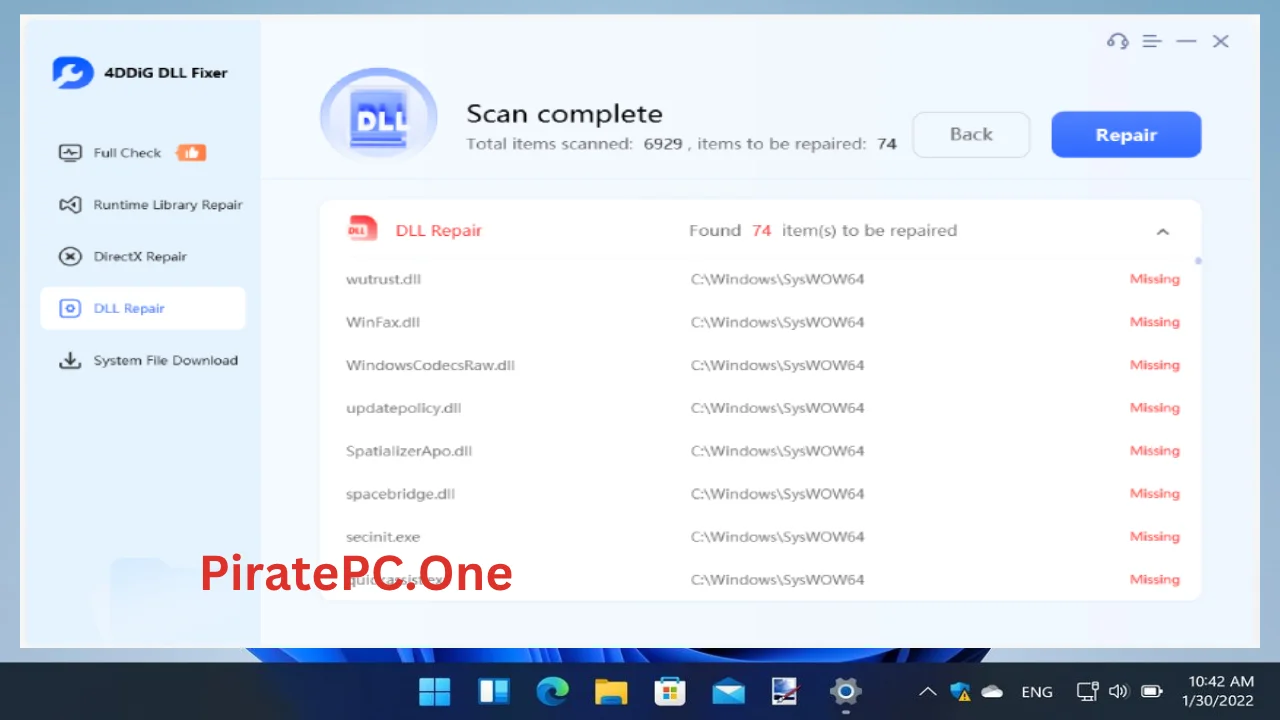Open the Snipping Tool taskbar icon
1280x720 pixels.
coord(787,691)
